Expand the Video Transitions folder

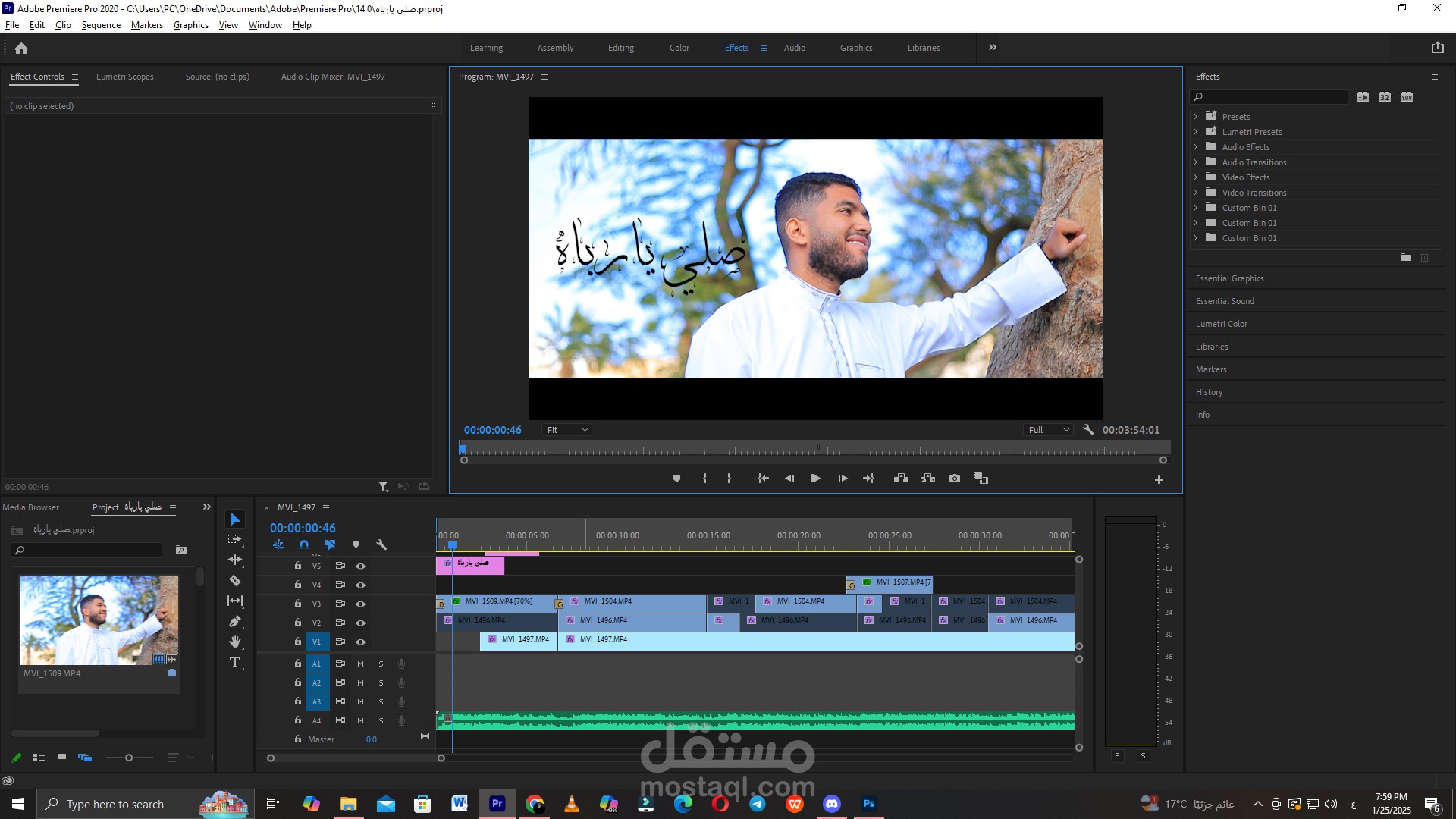[x=1196, y=193]
